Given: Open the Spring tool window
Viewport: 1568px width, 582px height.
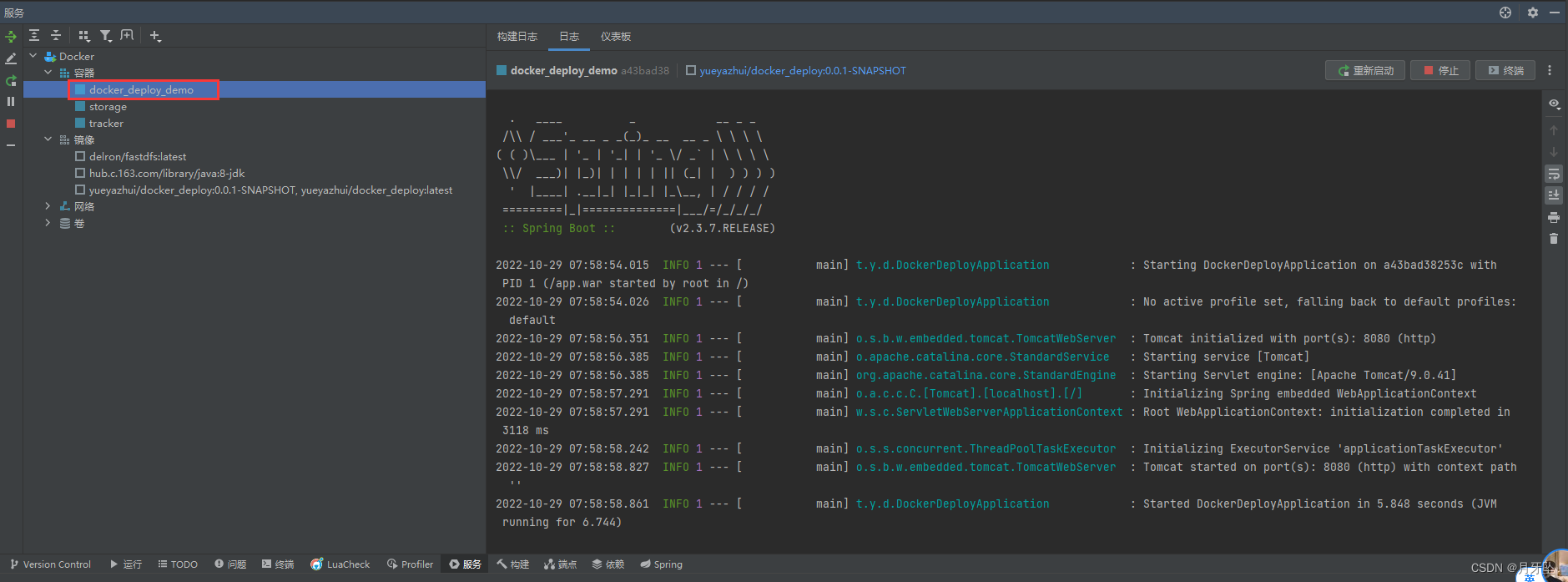Looking at the screenshot, I should [x=661, y=564].
